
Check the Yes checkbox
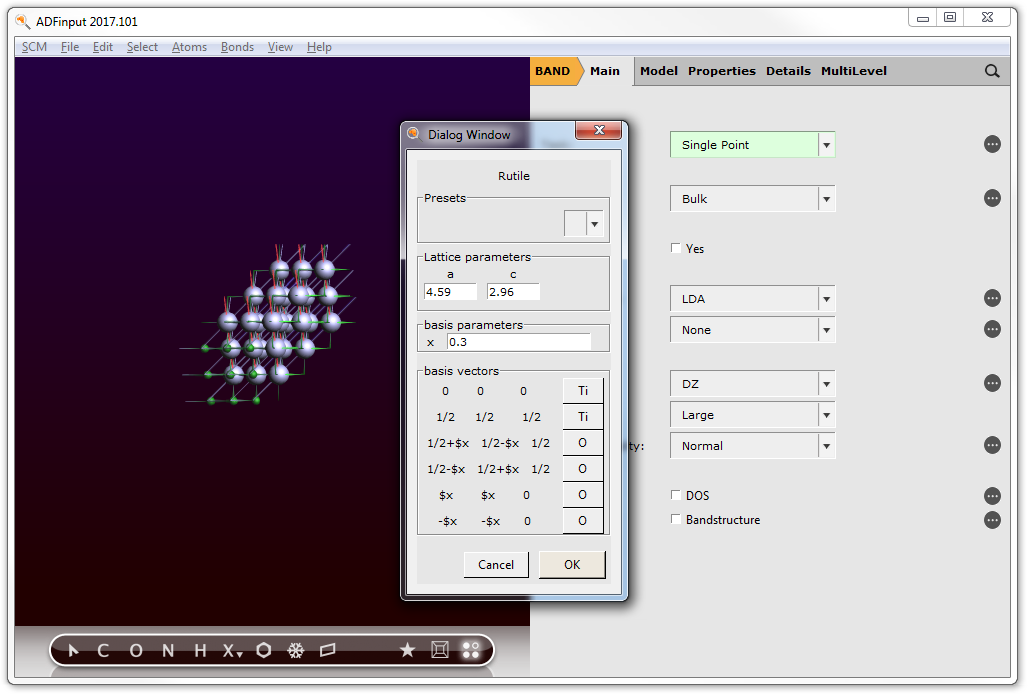click(x=676, y=248)
